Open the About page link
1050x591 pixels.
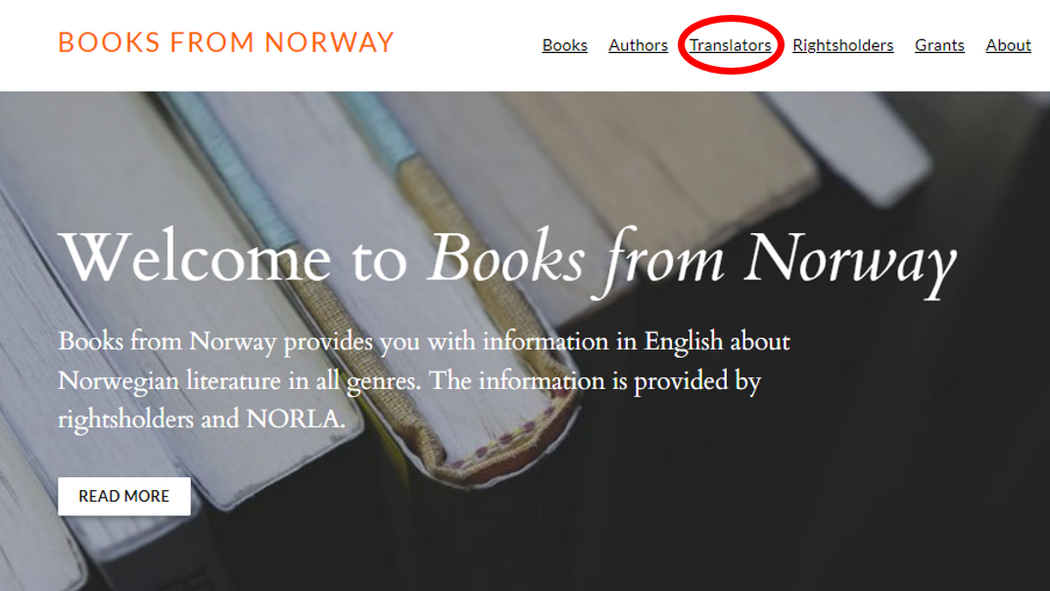[x=1008, y=45]
